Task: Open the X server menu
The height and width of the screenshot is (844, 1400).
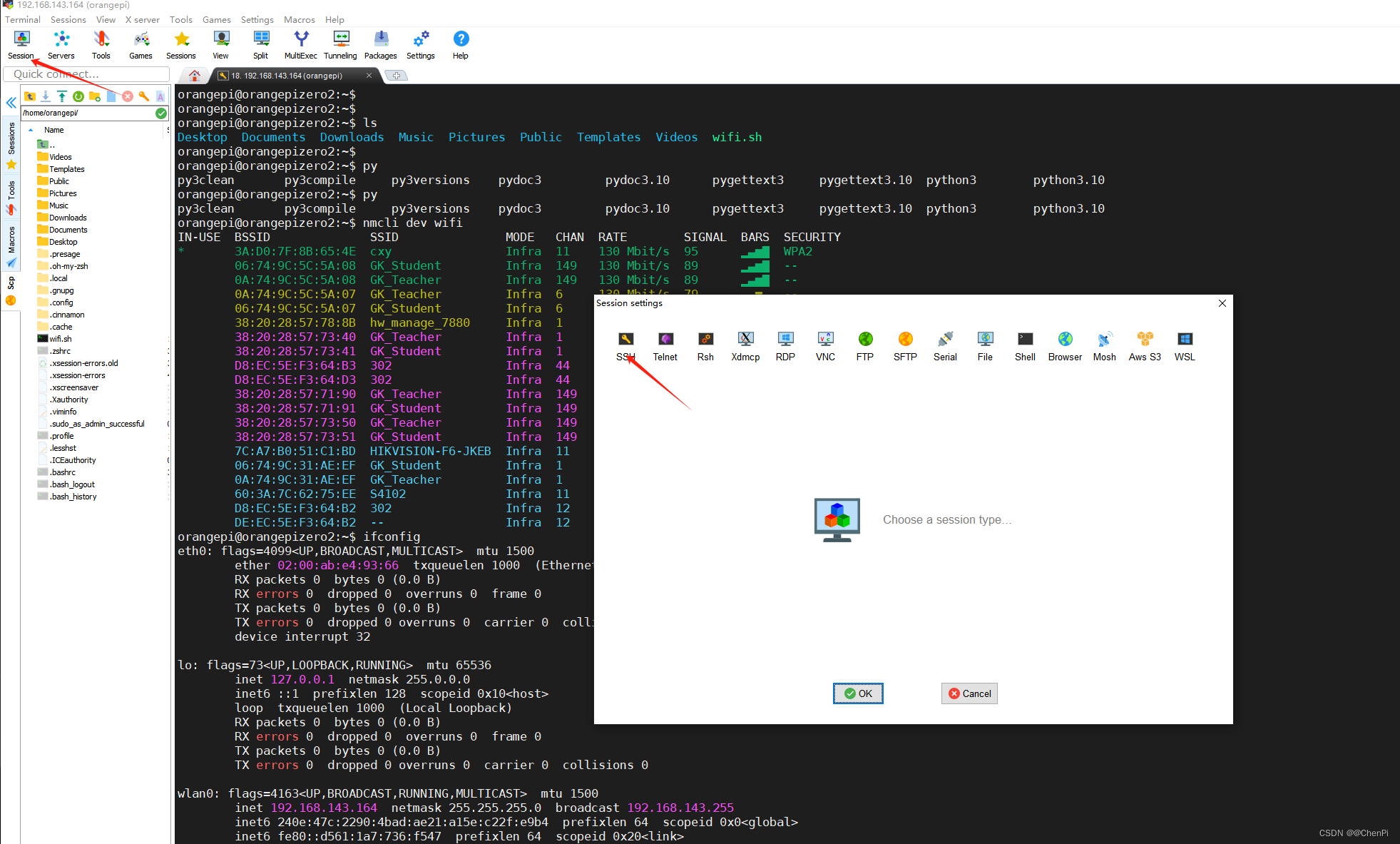Action: coord(142,19)
